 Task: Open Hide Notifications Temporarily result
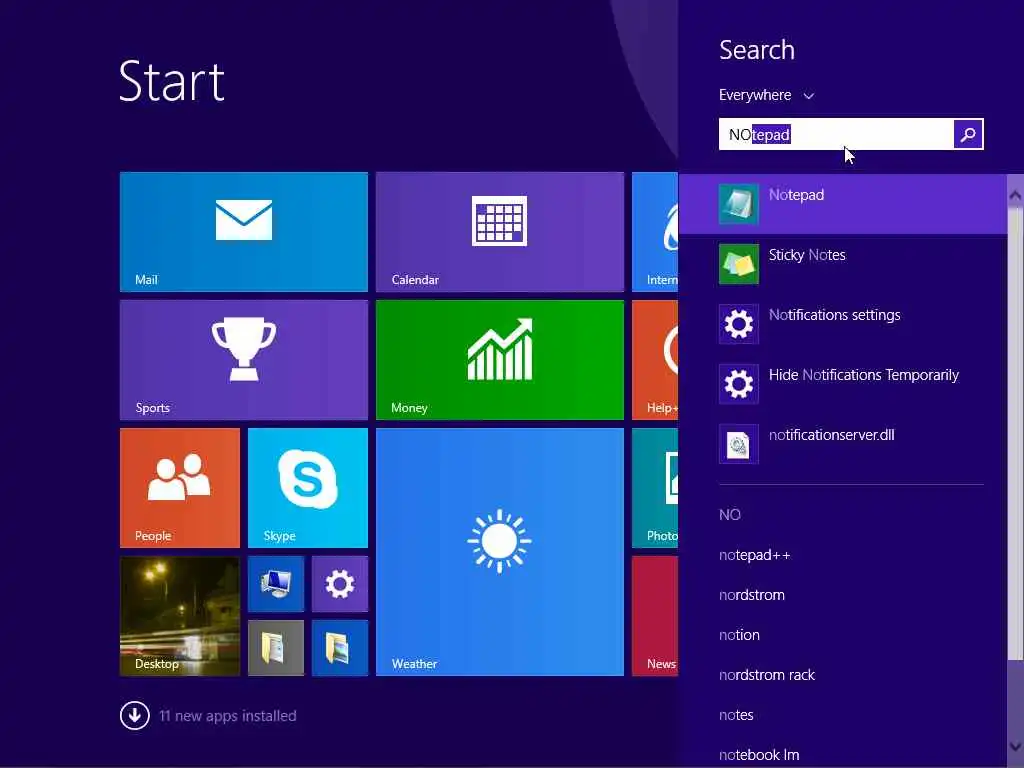(843, 384)
